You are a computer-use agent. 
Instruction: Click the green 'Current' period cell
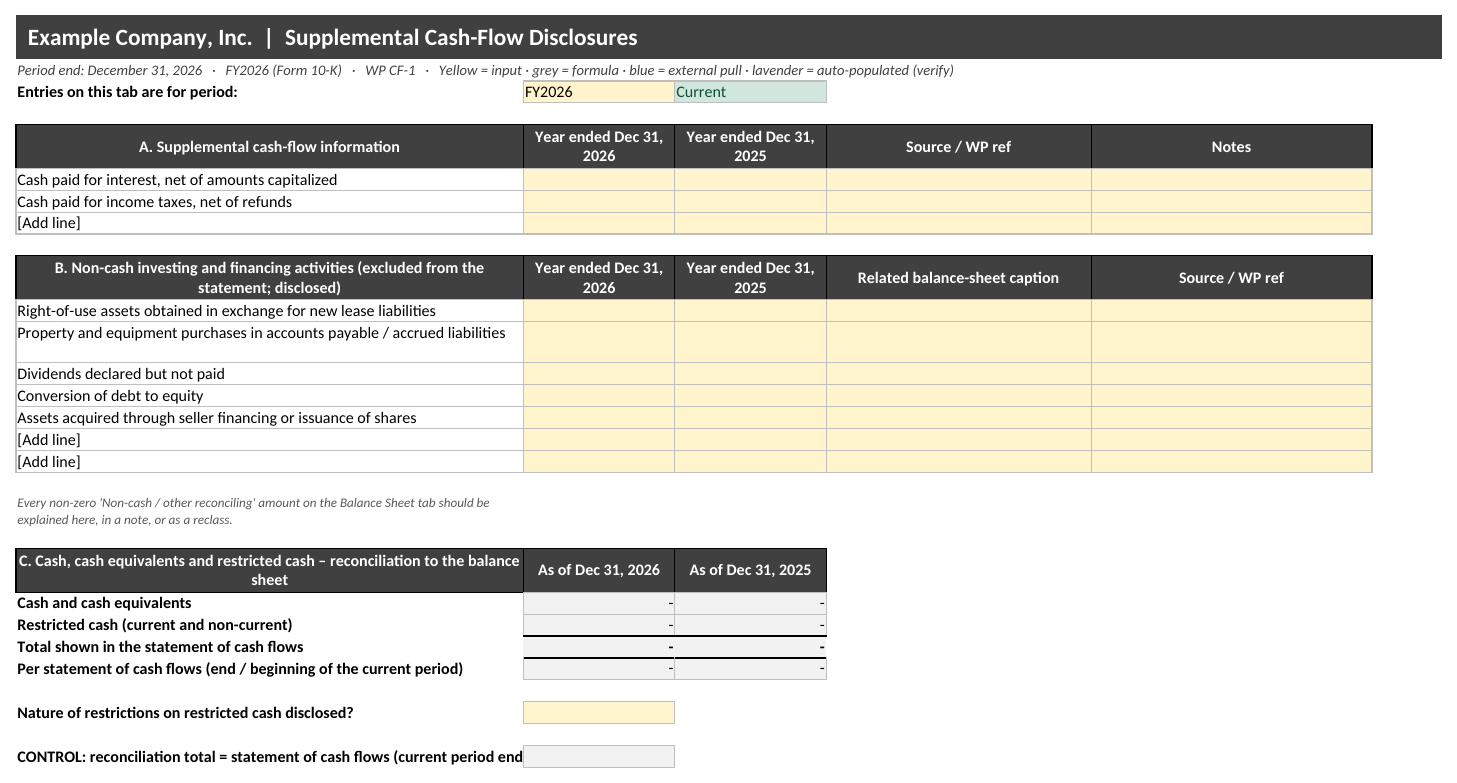pyautogui.click(x=751, y=92)
